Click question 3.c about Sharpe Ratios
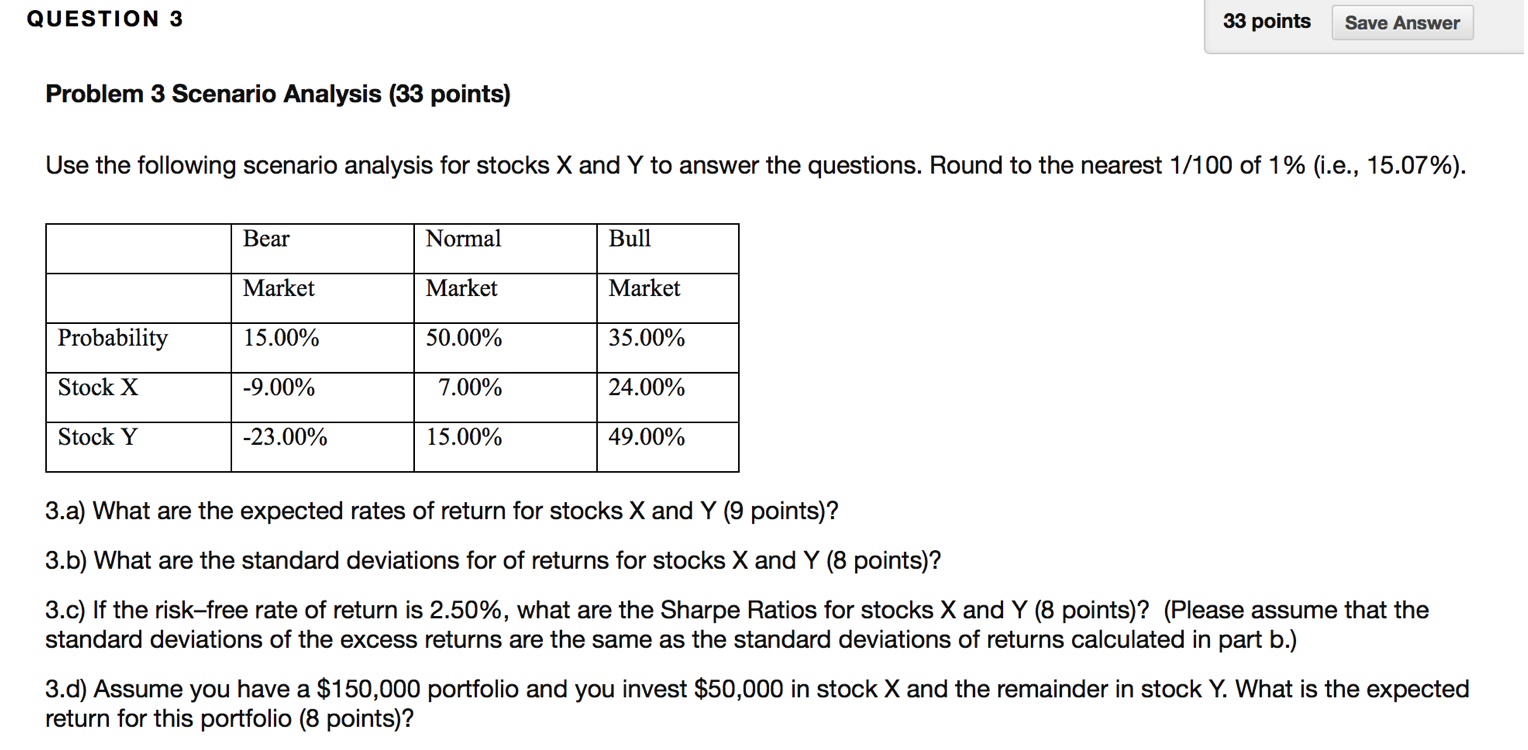Image resolution: width=1528 pixels, height=750 pixels. coord(737,624)
